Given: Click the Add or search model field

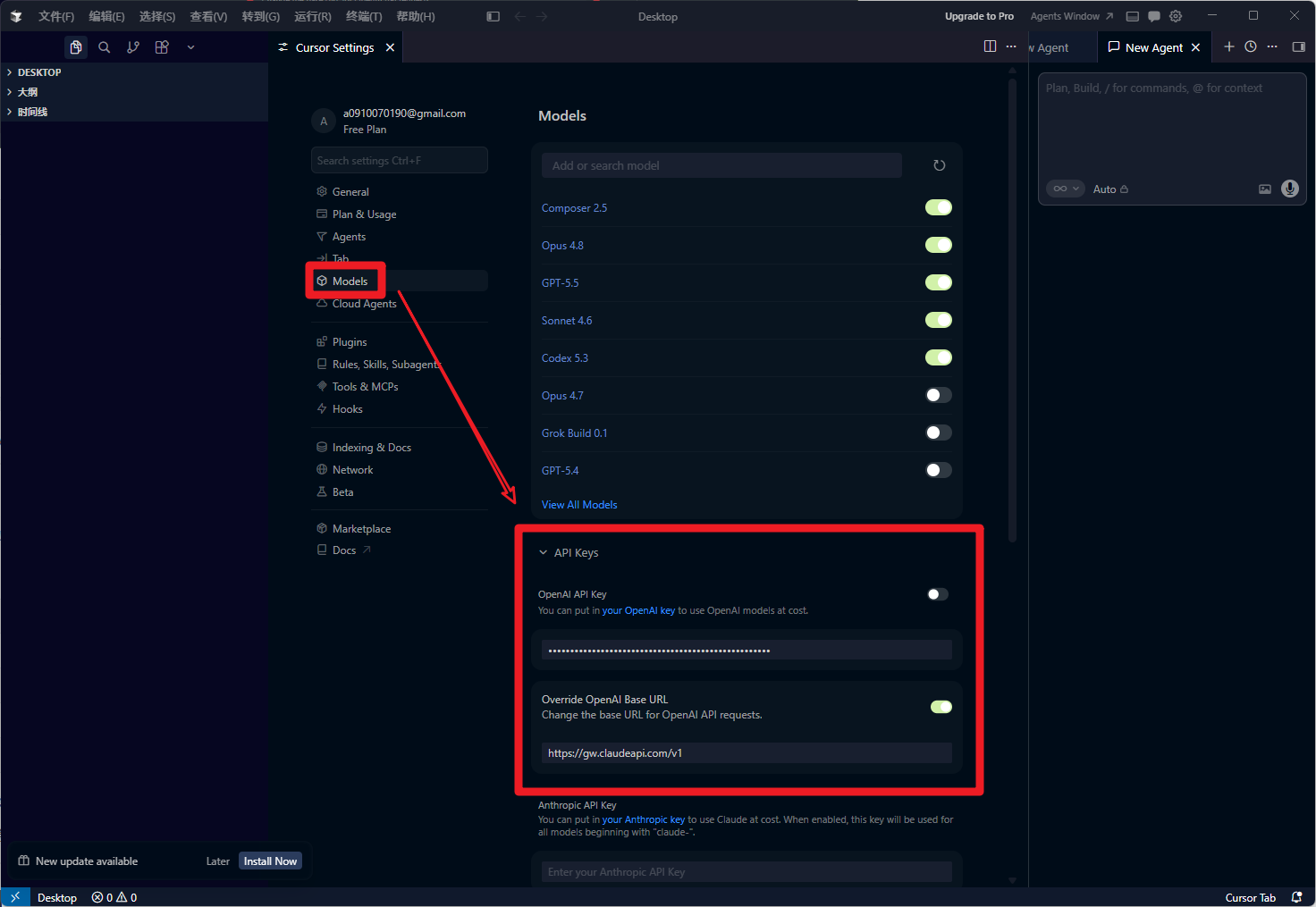Looking at the screenshot, I should (721, 165).
